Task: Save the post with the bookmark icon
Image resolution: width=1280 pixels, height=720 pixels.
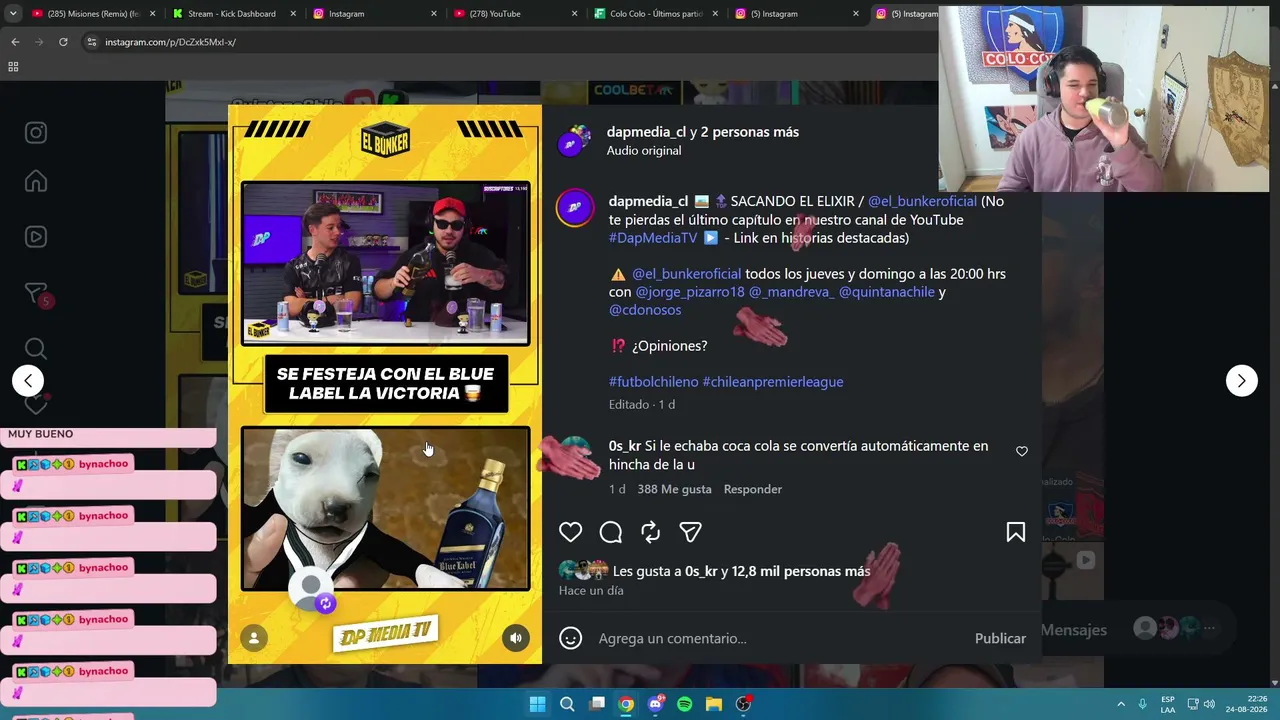Action: coord(1015,532)
